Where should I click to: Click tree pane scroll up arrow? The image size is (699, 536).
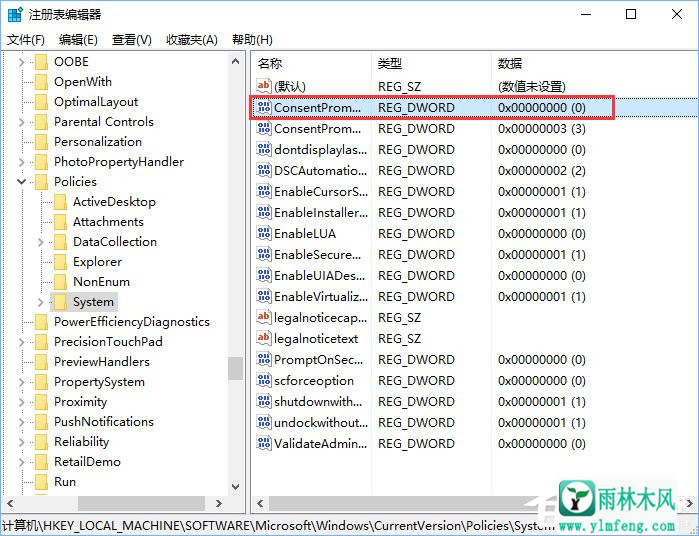tap(236, 62)
